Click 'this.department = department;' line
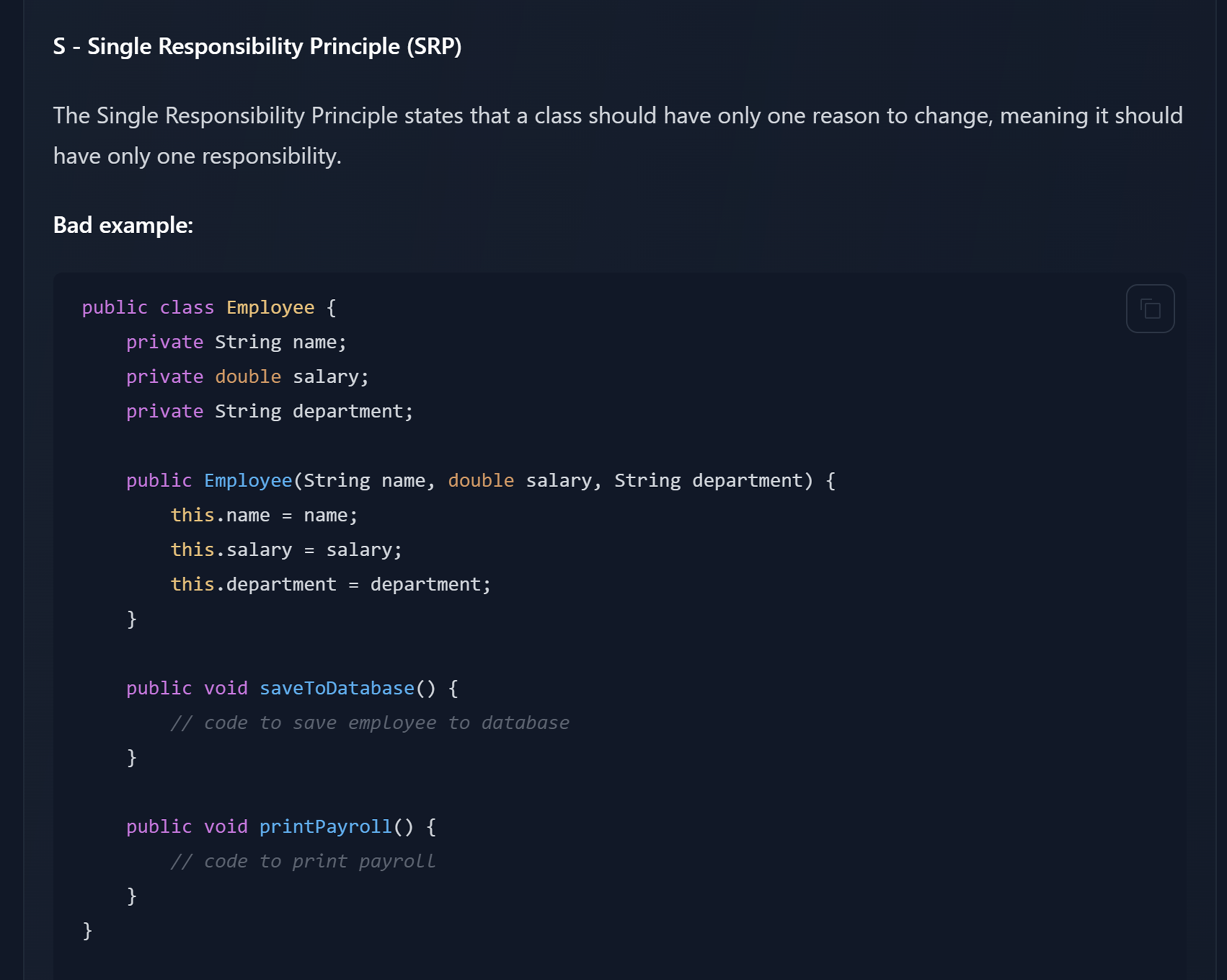Image resolution: width=1227 pixels, height=980 pixels. click(330, 584)
